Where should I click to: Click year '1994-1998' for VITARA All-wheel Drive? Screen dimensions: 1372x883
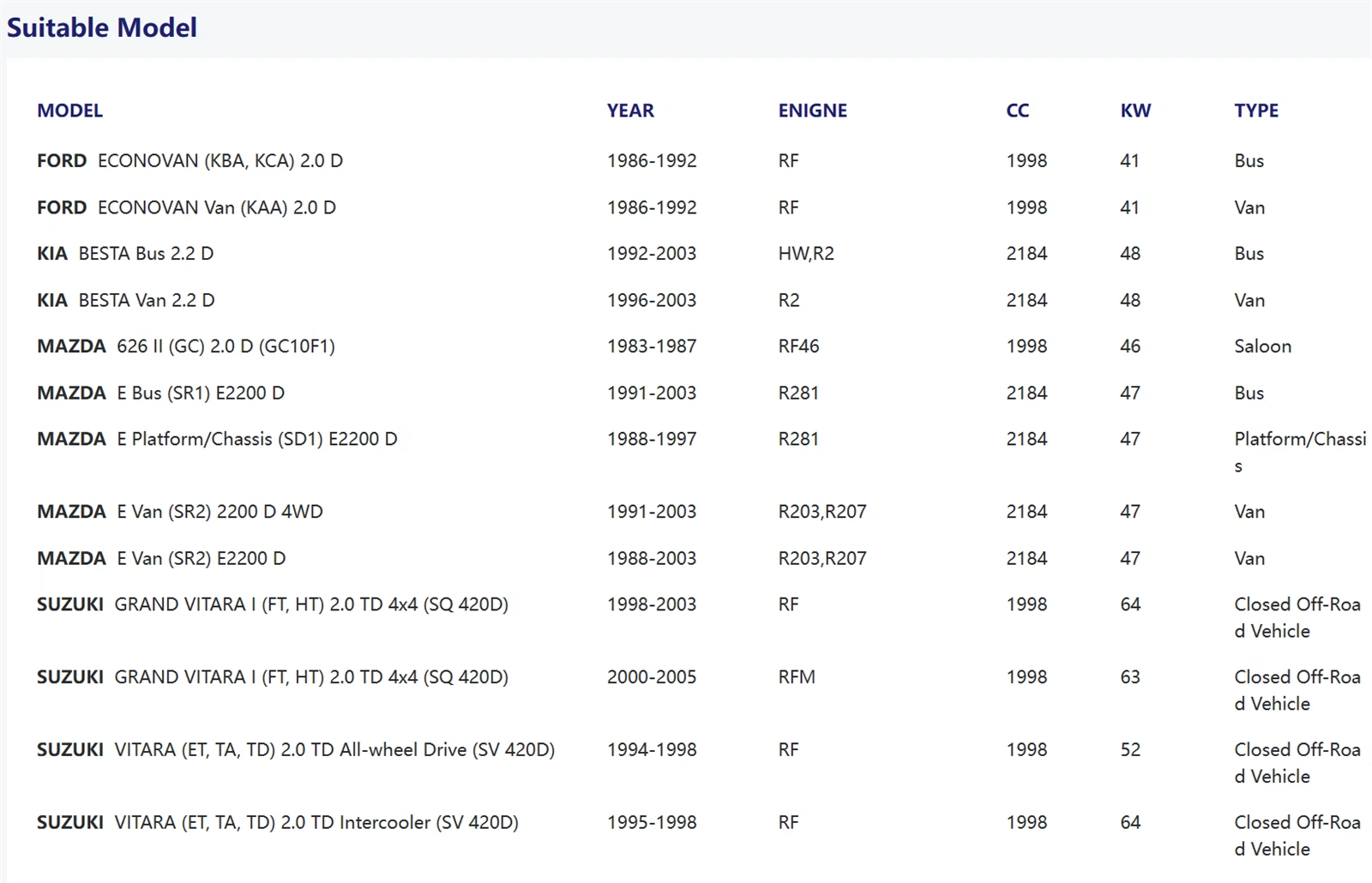point(652,750)
